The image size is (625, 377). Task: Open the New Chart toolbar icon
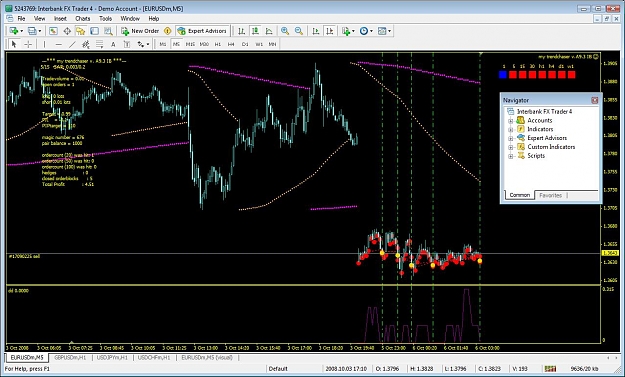[x=14, y=31]
